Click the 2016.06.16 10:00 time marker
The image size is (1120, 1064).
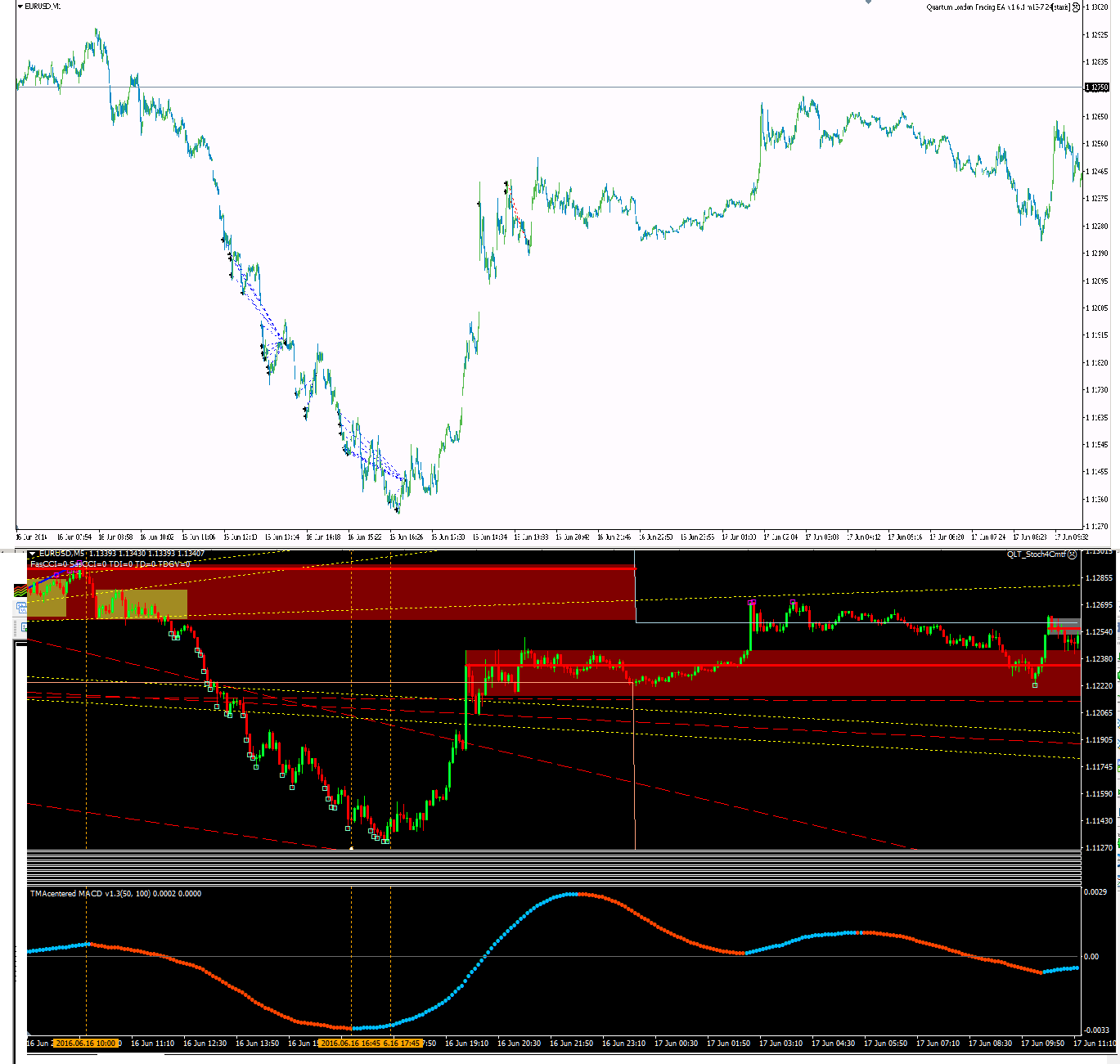86,1044
